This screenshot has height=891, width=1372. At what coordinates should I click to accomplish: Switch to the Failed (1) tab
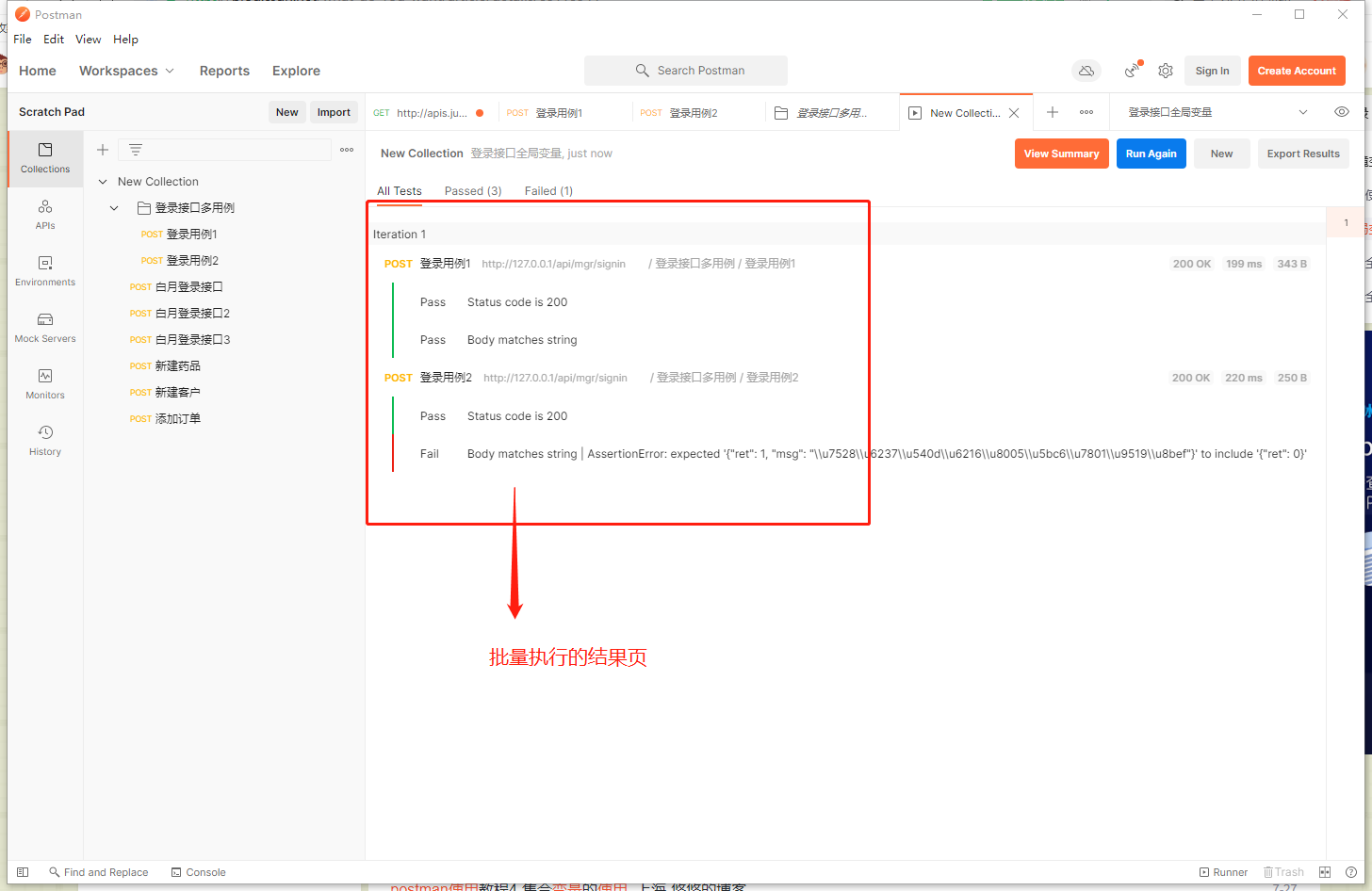click(x=548, y=191)
